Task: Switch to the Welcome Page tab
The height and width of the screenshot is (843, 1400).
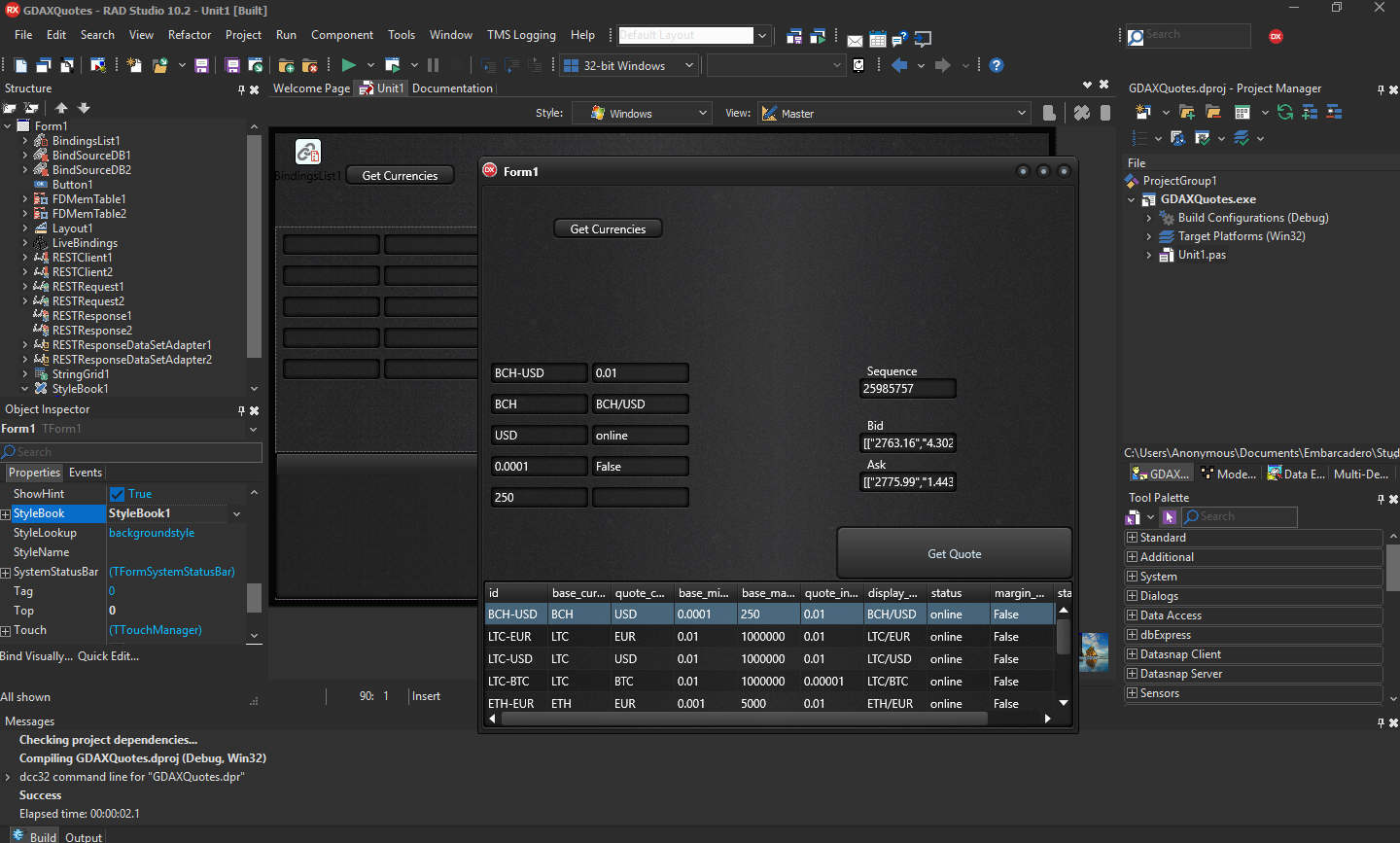Action: pyautogui.click(x=311, y=88)
